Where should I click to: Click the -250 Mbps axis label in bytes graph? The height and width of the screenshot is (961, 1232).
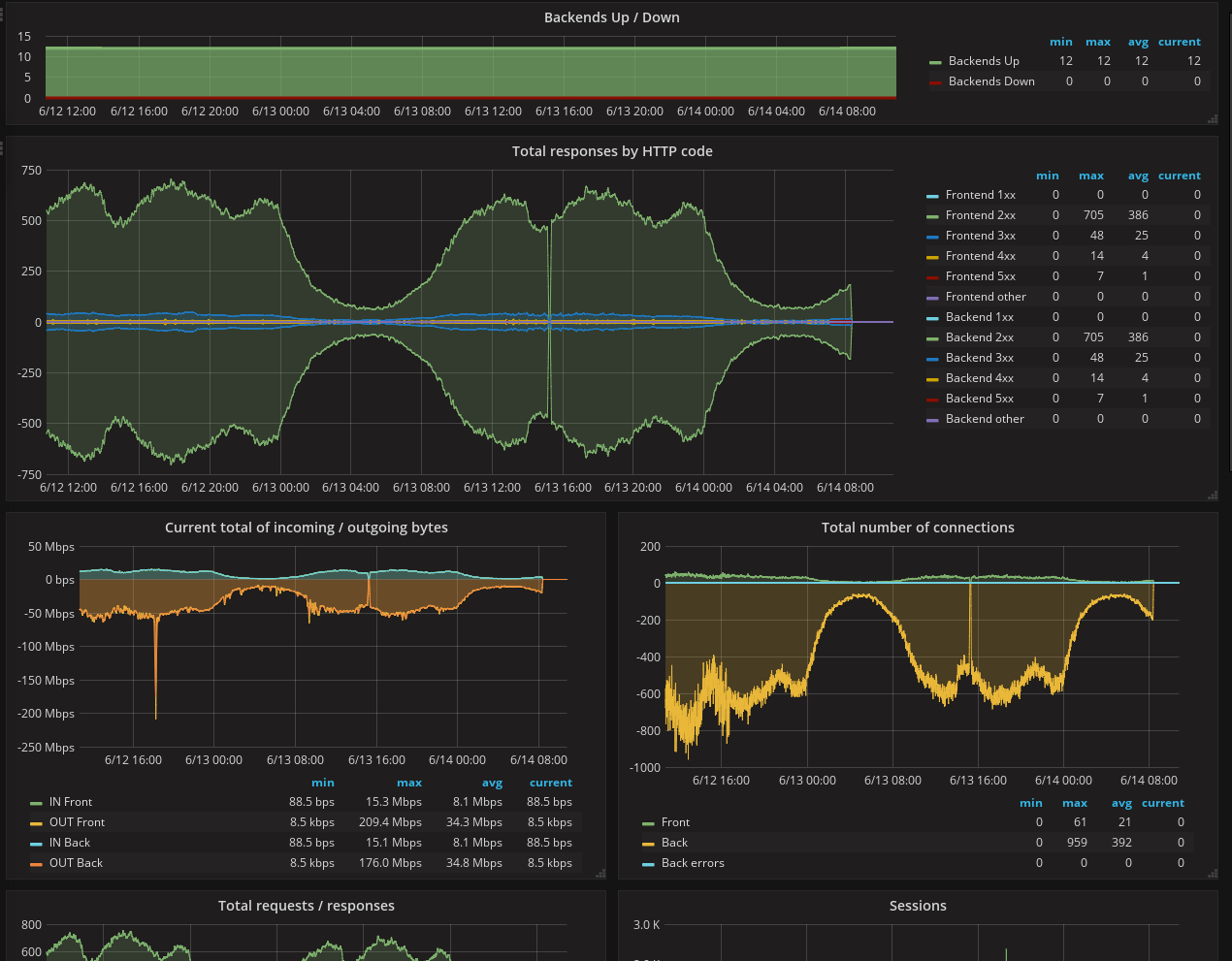(x=46, y=748)
